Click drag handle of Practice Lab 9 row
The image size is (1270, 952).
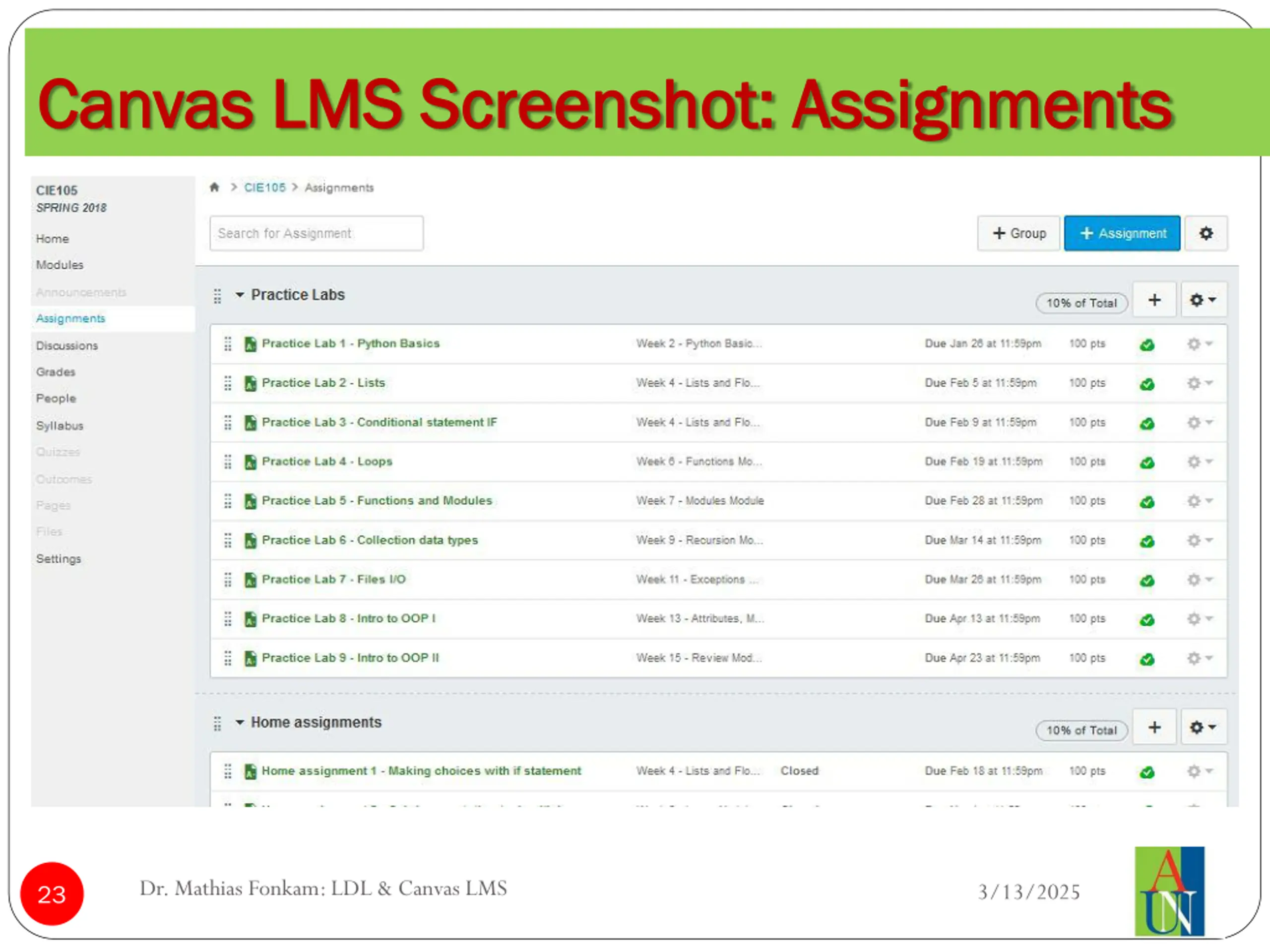tap(228, 658)
